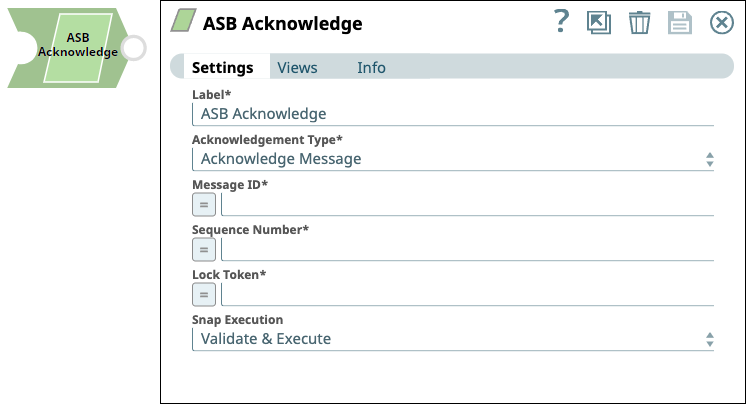
Task: Delete the snap with the trash icon
Action: click(639, 22)
